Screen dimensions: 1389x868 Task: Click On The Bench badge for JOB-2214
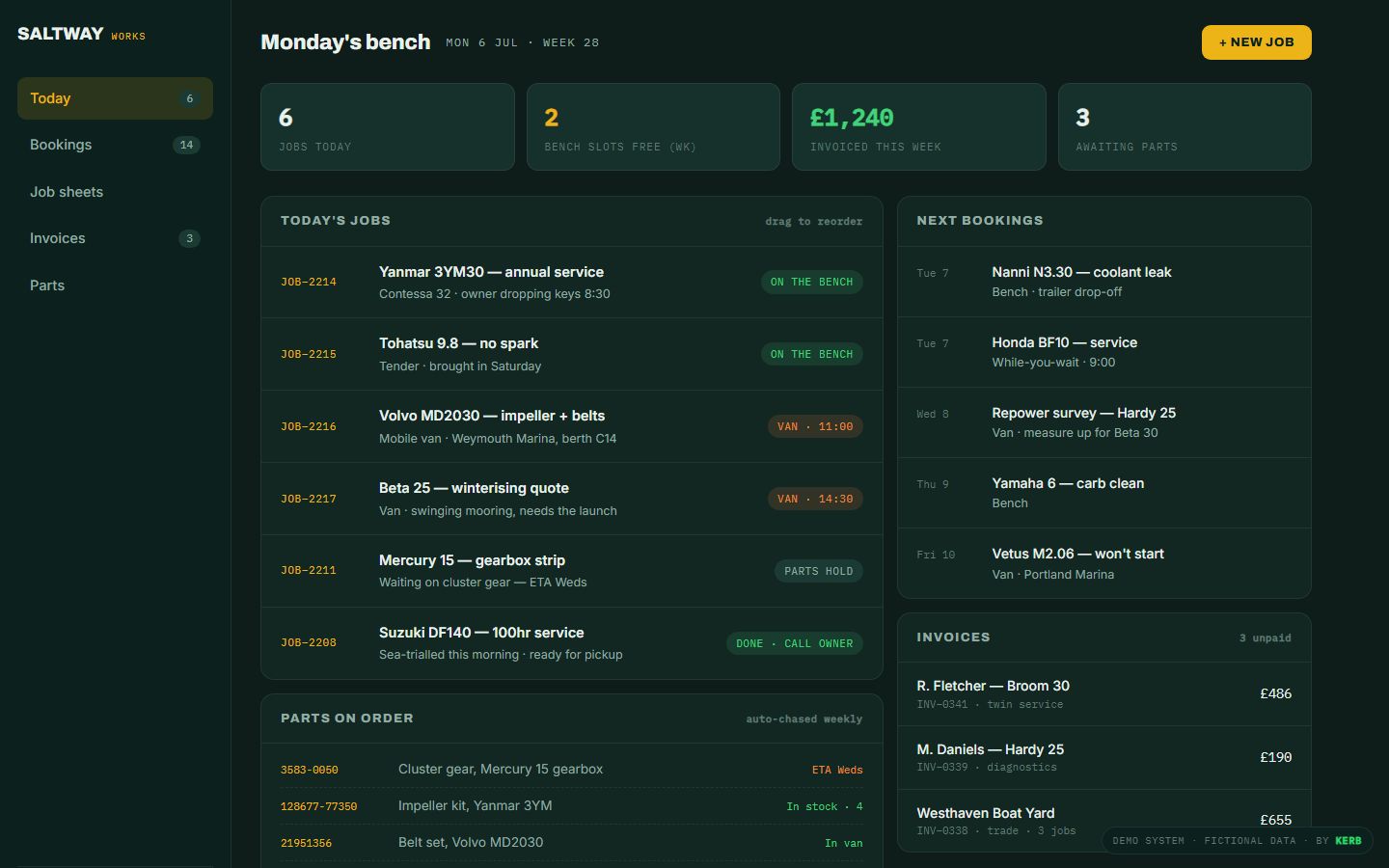[x=811, y=283]
